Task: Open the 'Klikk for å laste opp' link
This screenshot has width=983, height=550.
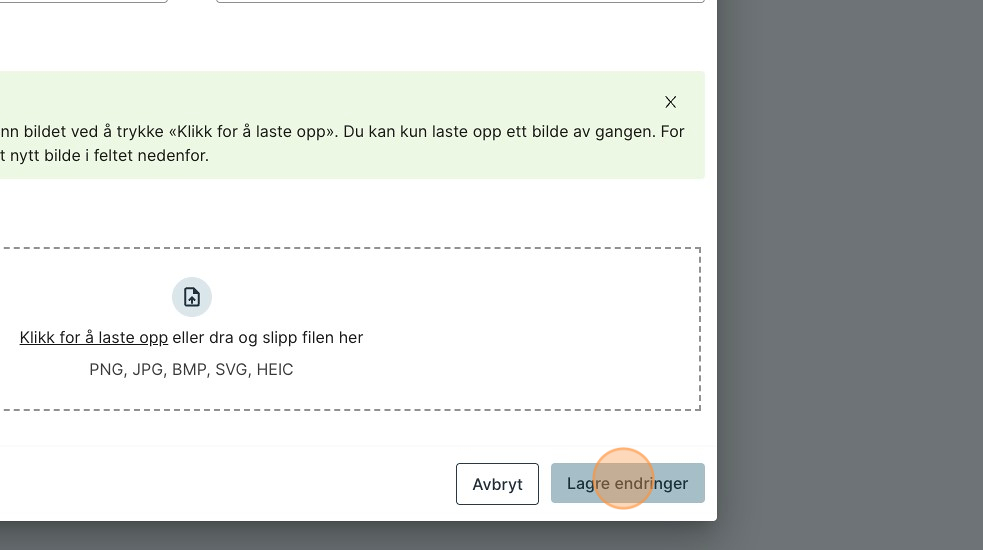Action: point(94,338)
